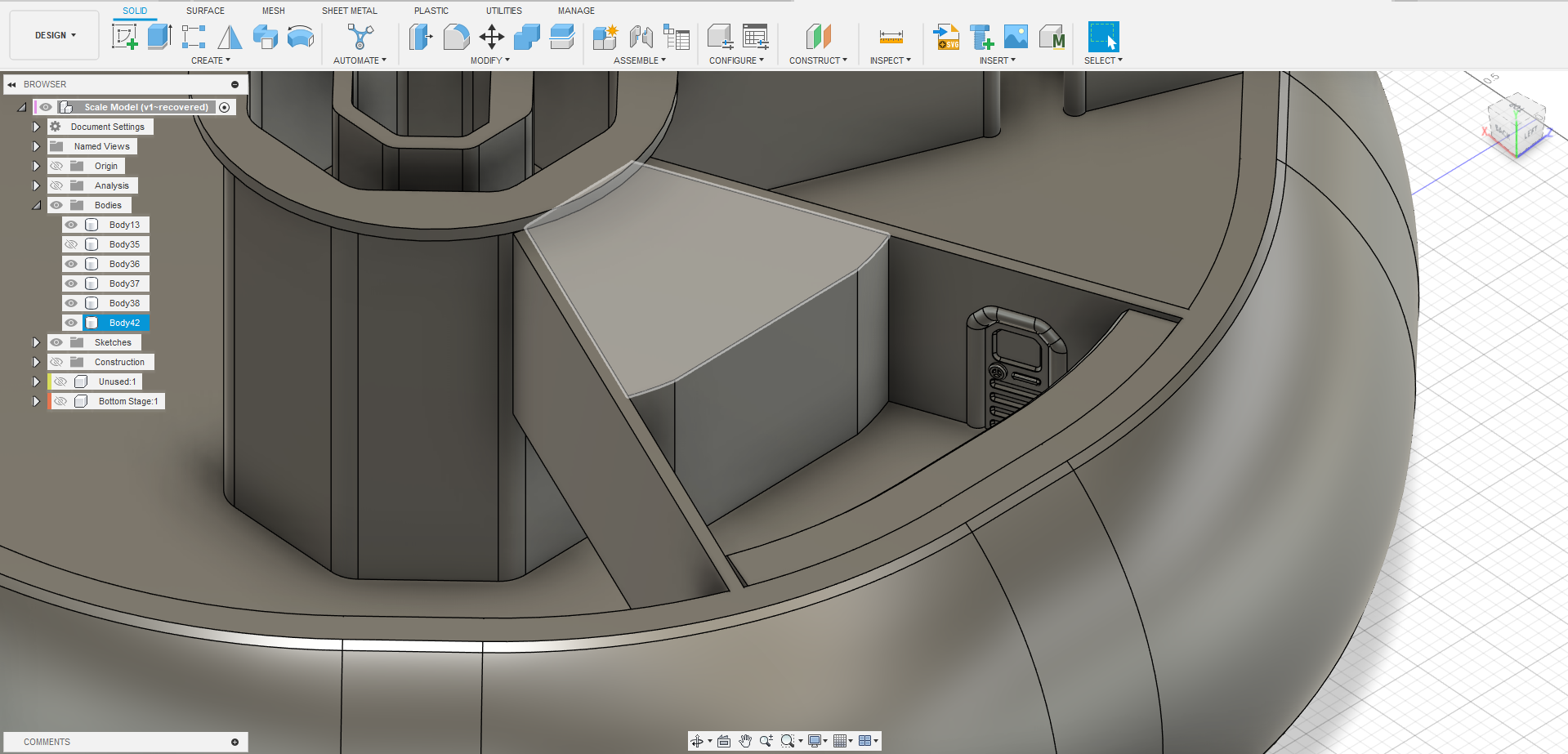Click the Insert Derive icon

pyautogui.click(x=981, y=37)
